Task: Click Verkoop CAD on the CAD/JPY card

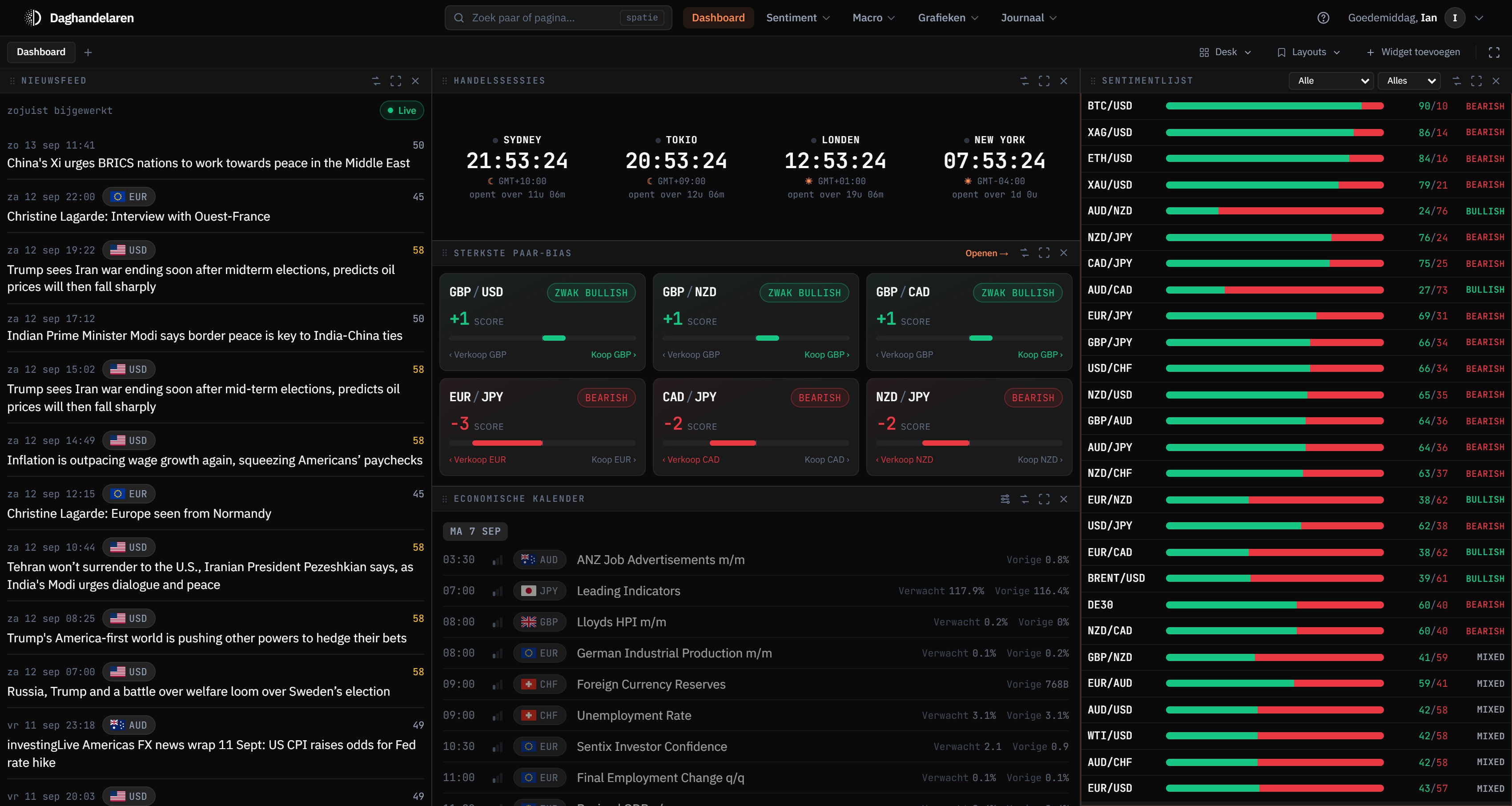Action: [691, 459]
